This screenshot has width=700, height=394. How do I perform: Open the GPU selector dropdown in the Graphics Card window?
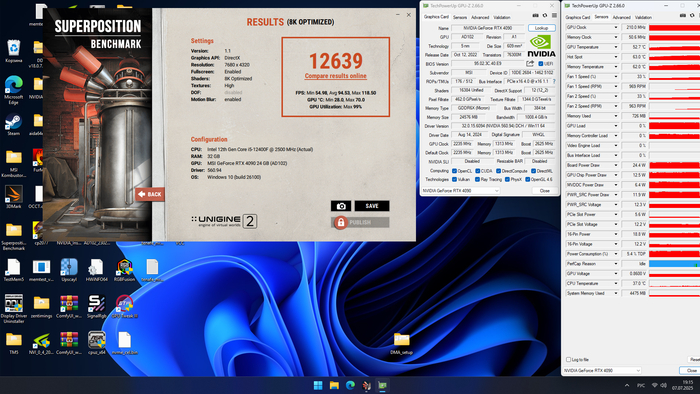tap(460, 191)
